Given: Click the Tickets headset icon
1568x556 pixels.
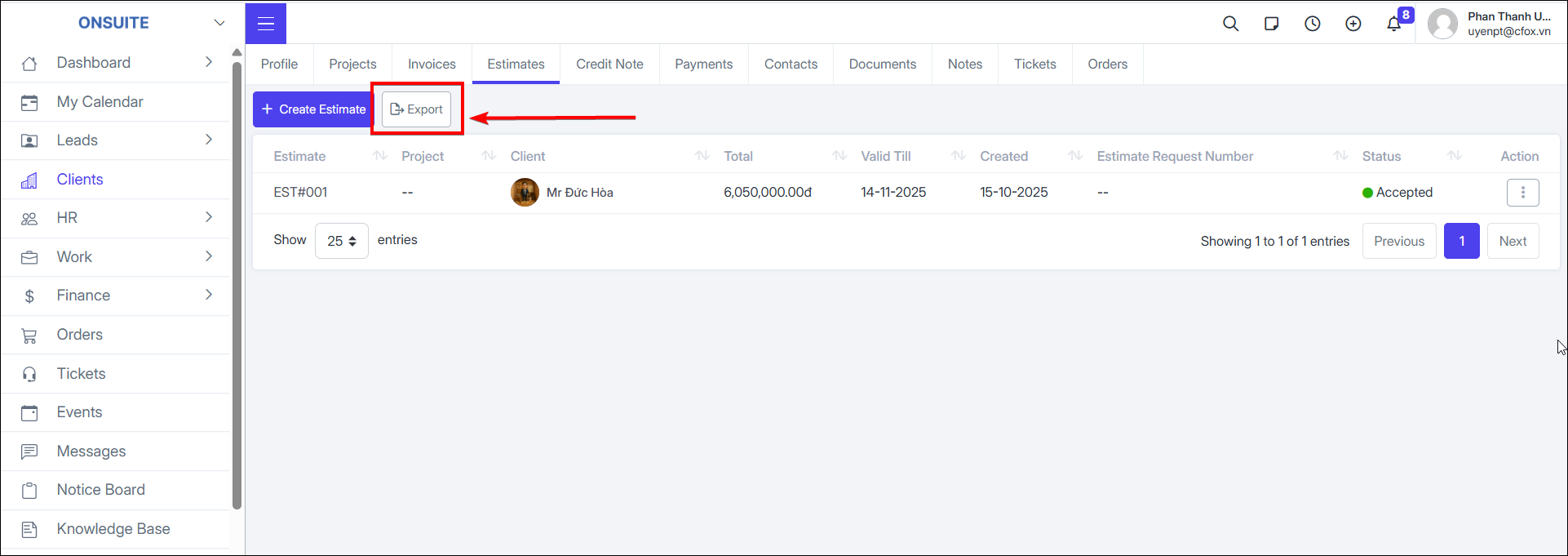Looking at the screenshot, I should (29, 374).
